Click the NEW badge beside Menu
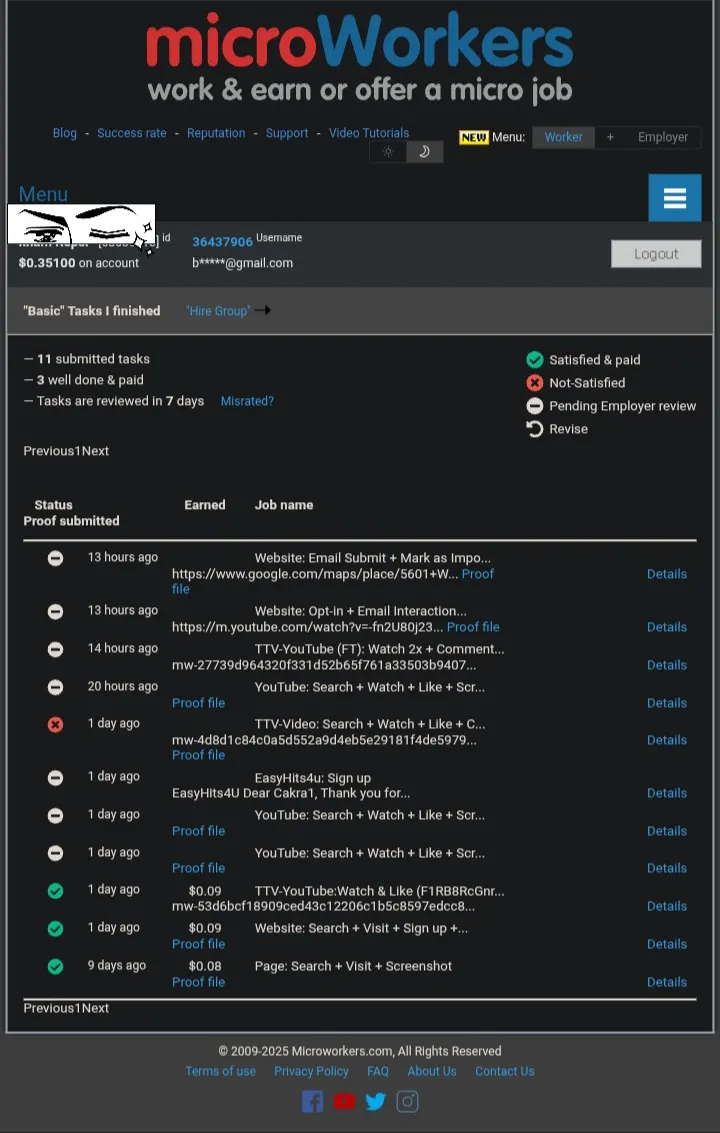The image size is (720, 1133). (x=474, y=137)
